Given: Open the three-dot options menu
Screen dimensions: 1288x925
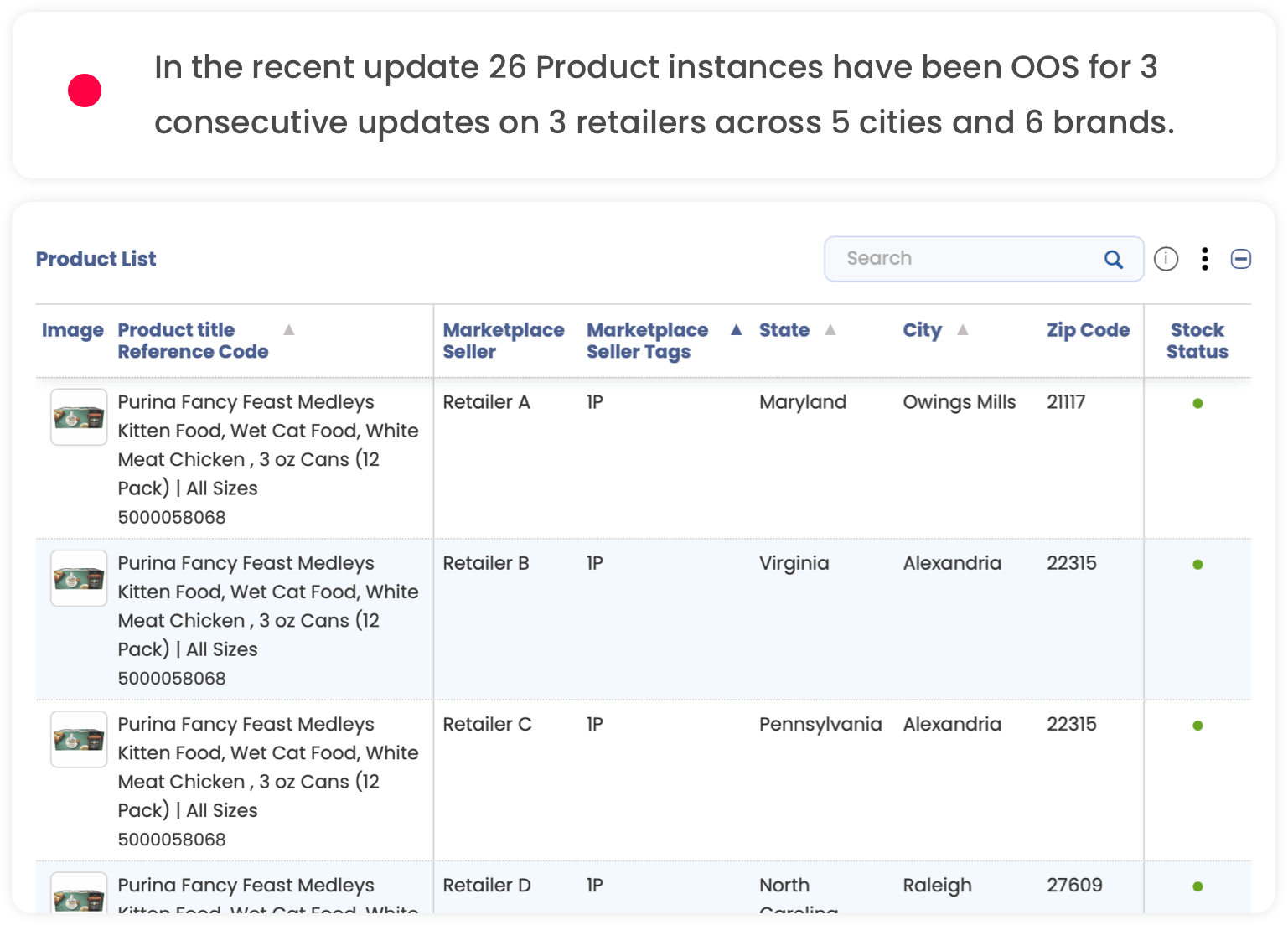Looking at the screenshot, I should point(1204,259).
